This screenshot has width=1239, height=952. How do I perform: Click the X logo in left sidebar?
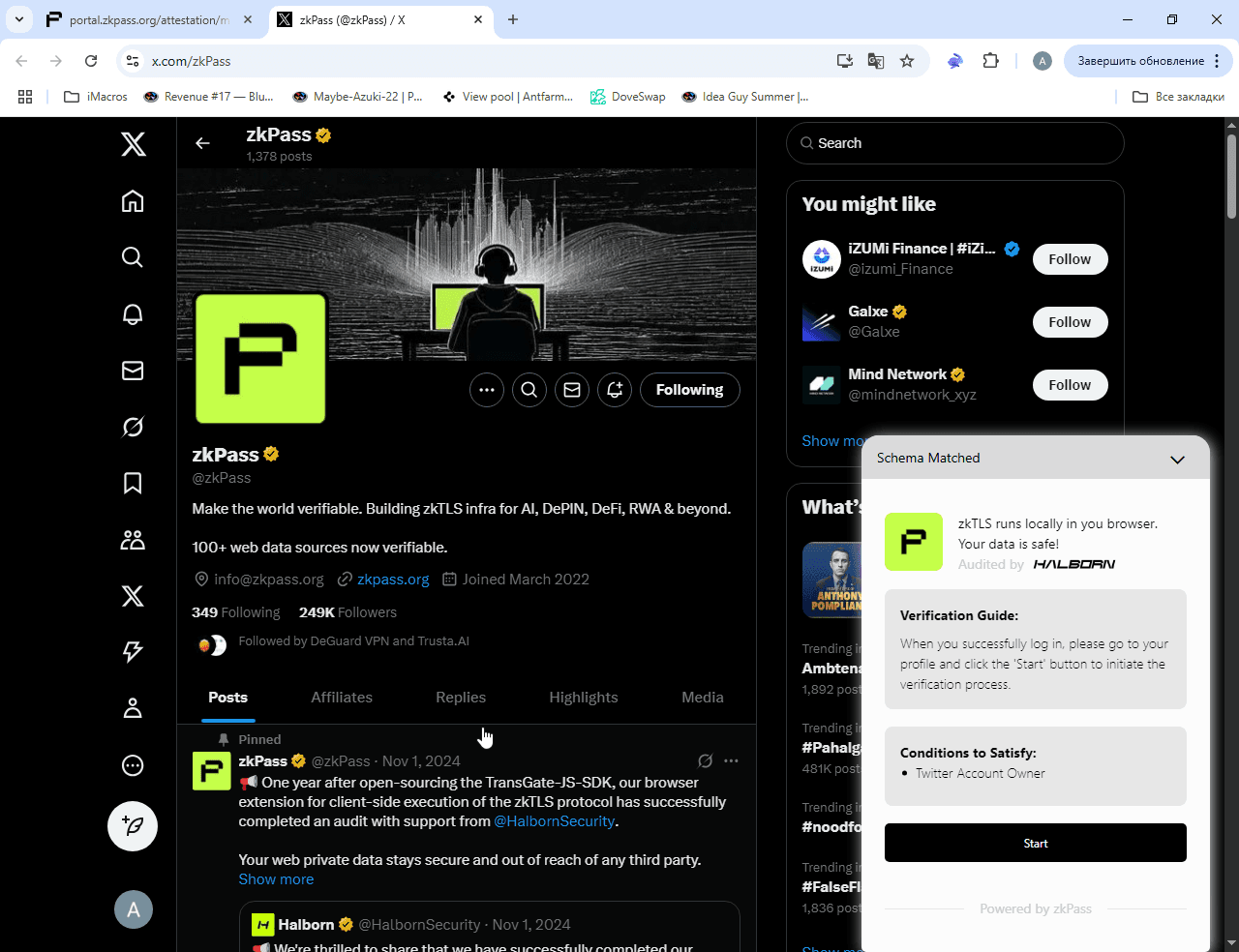coord(133,144)
